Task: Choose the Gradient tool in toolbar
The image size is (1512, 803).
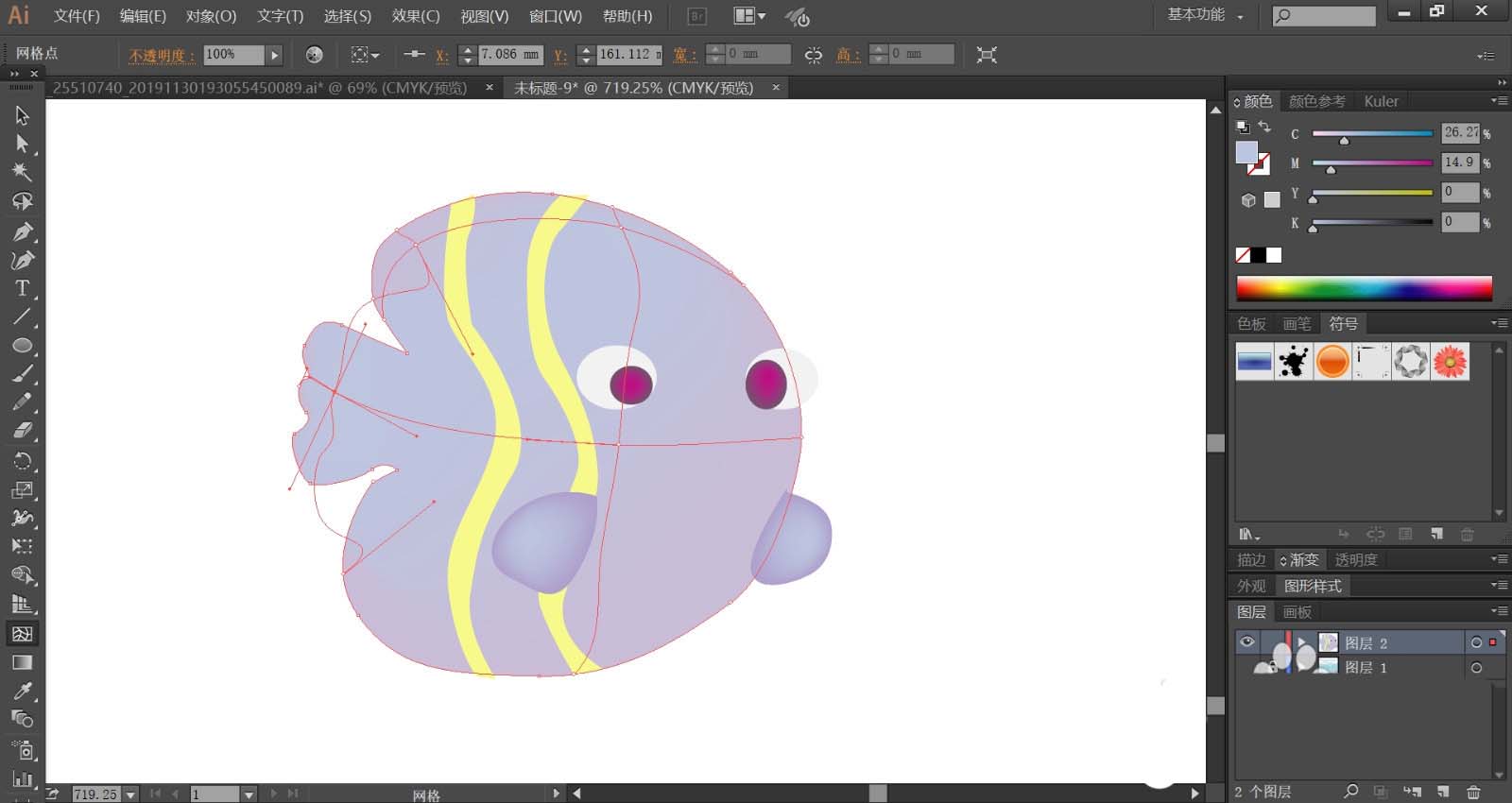Action: pyautogui.click(x=22, y=662)
